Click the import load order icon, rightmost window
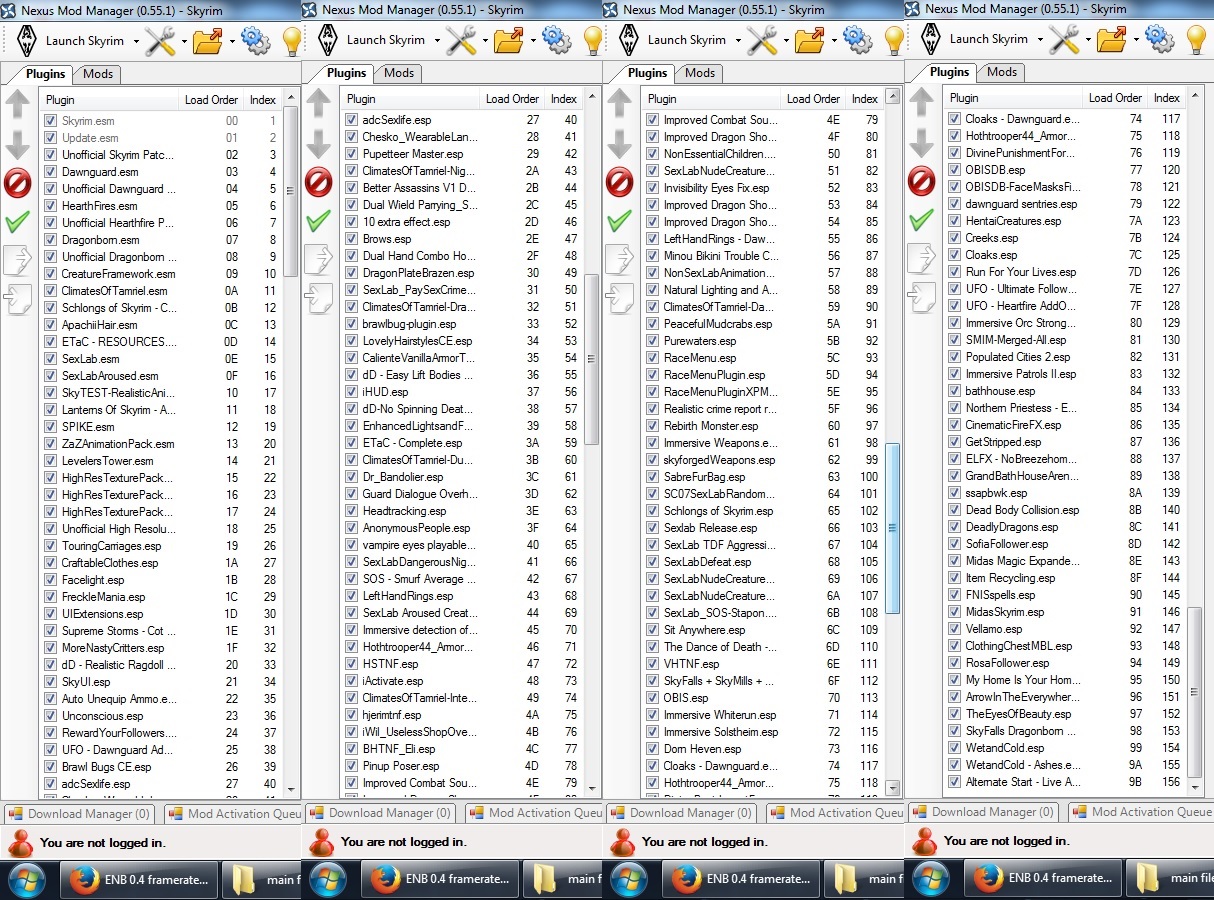 [922, 297]
